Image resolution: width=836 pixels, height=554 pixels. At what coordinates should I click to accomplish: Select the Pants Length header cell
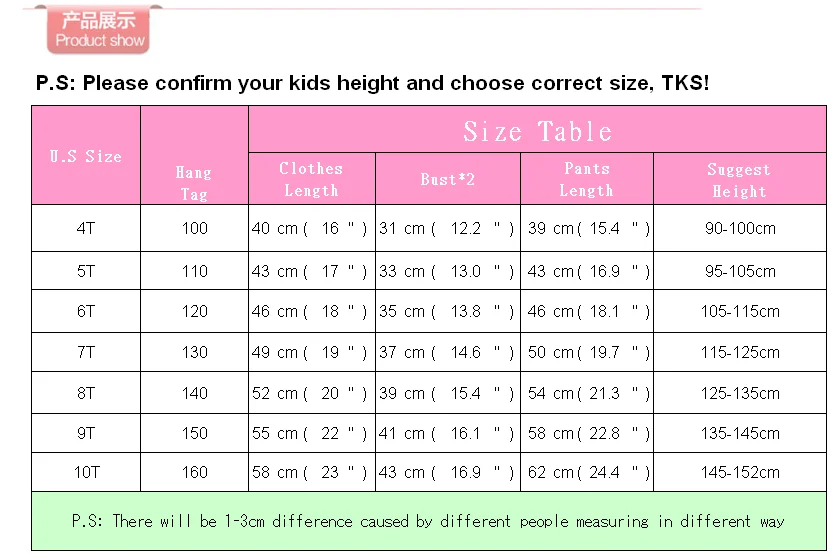coord(587,179)
